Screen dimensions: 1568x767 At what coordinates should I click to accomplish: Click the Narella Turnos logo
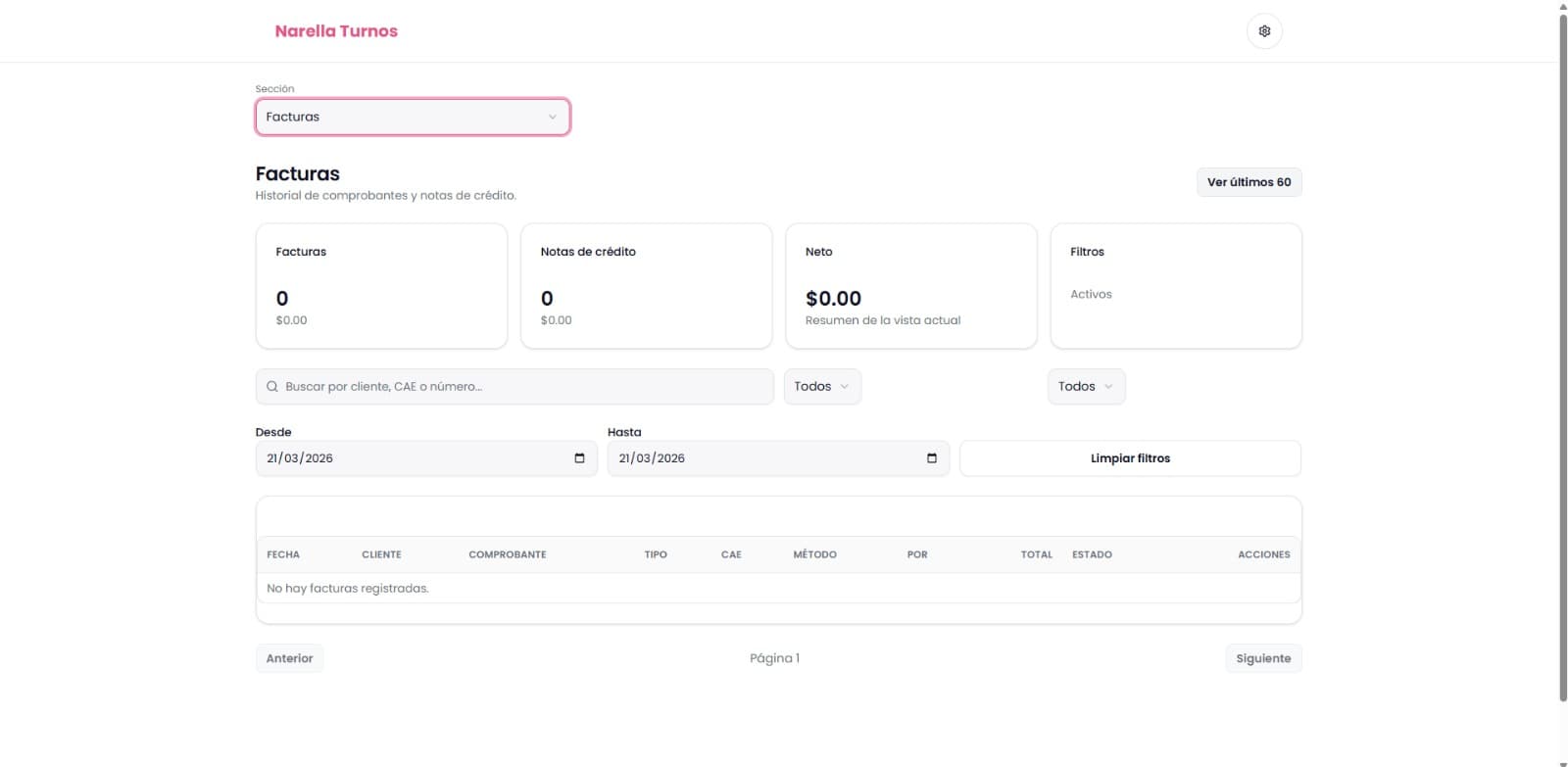pyautogui.click(x=336, y=31)
